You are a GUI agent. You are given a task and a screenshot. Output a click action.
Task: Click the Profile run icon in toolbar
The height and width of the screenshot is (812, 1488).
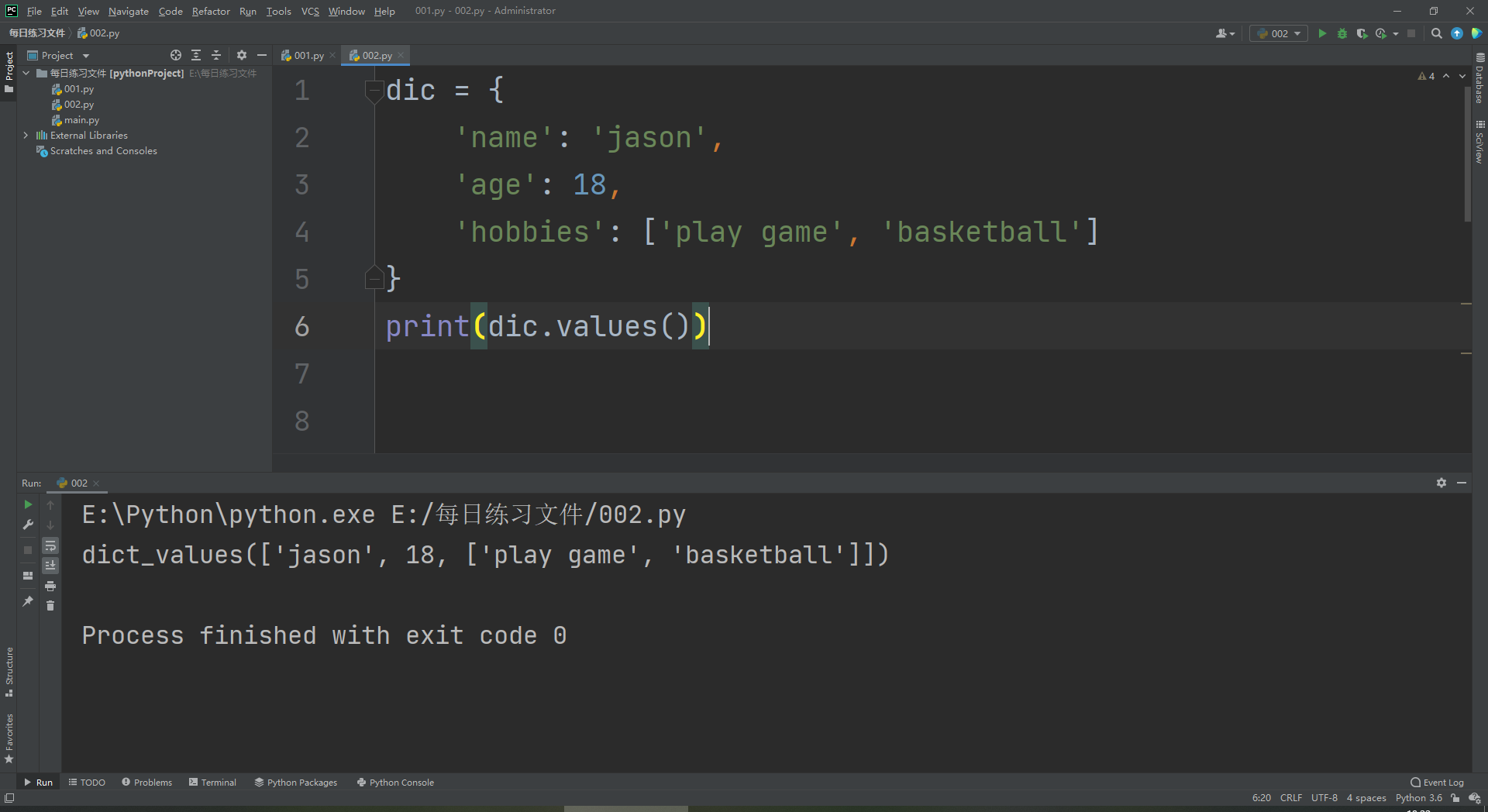click(1380, 33)
